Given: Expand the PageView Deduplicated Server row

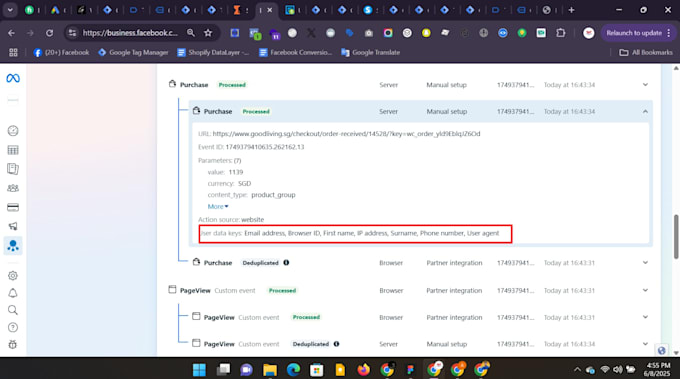Looking at the screenshot, I should (645, 344).
